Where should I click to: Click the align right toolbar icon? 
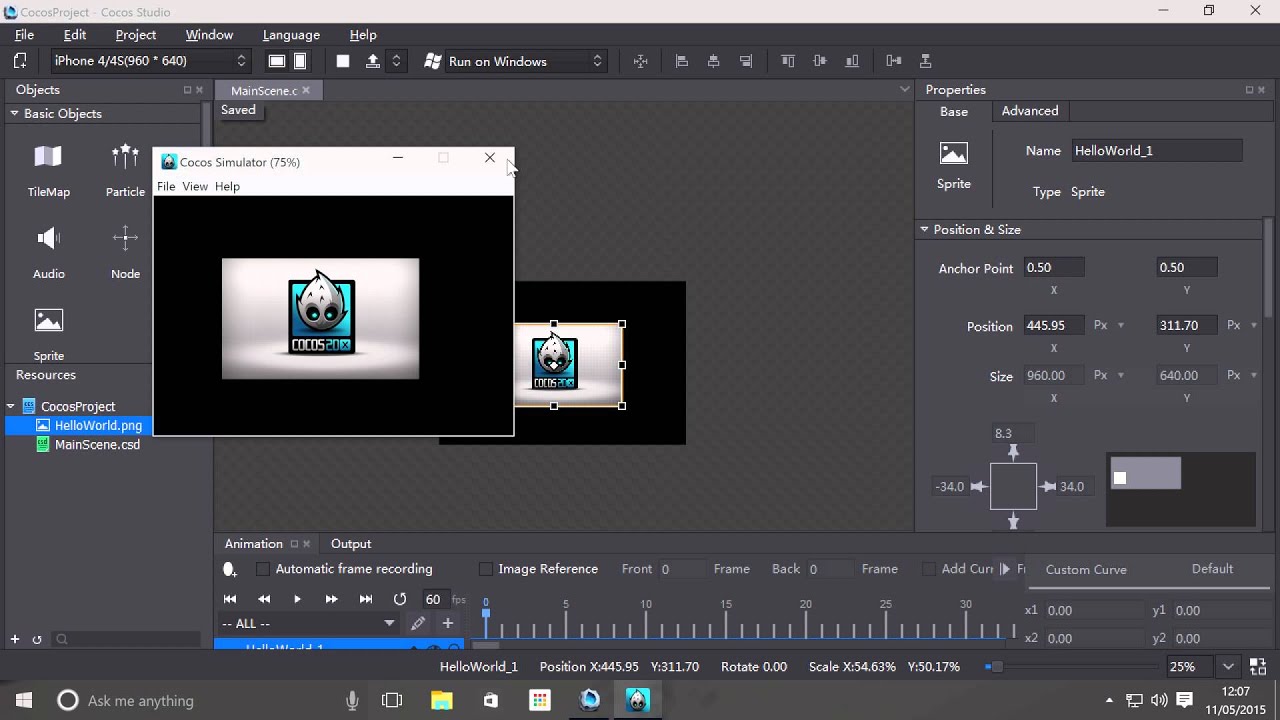[x=746, y=61]
